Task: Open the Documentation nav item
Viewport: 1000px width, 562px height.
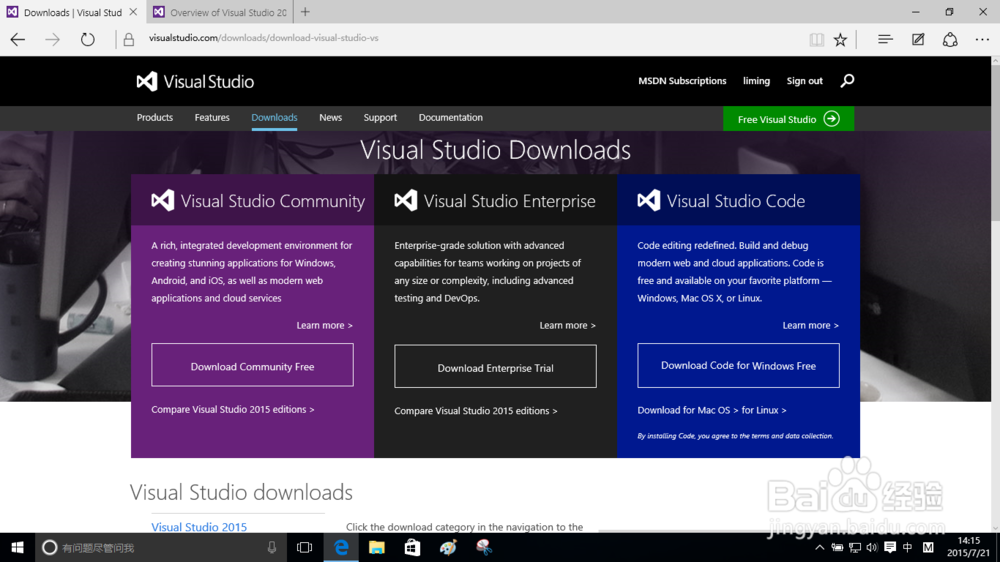Action: pos(450,117)
